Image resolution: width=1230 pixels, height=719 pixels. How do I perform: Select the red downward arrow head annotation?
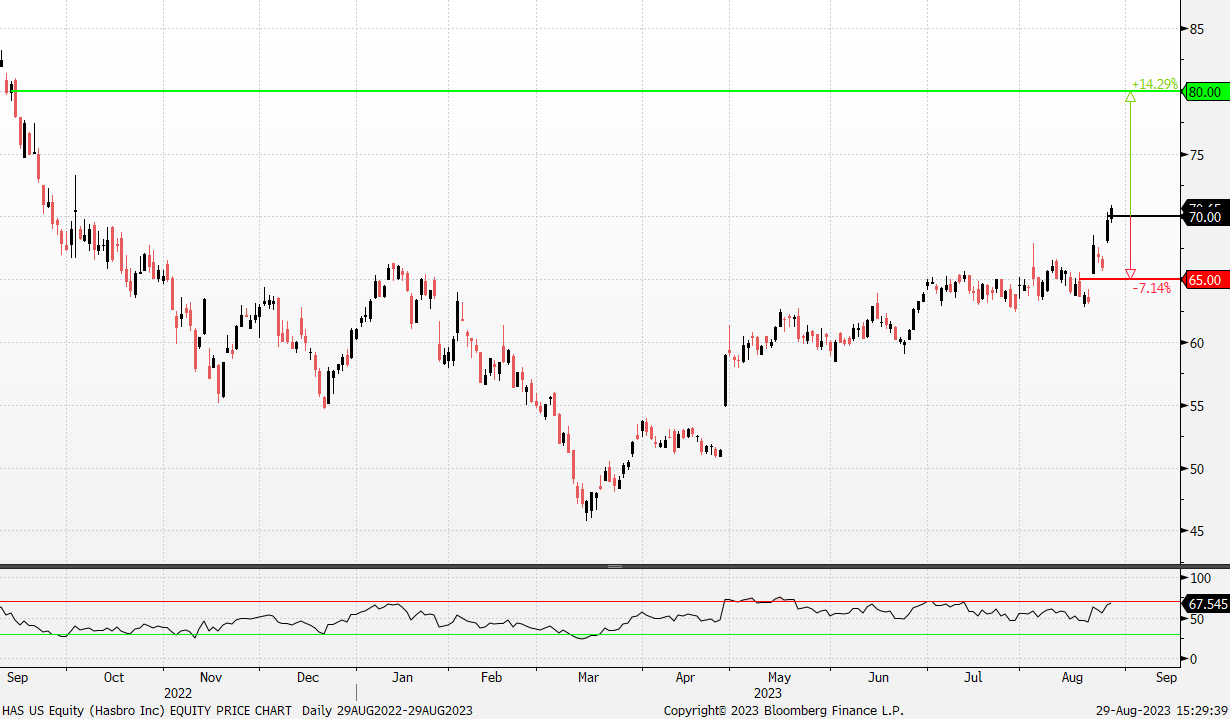[x=1130, y=274]
